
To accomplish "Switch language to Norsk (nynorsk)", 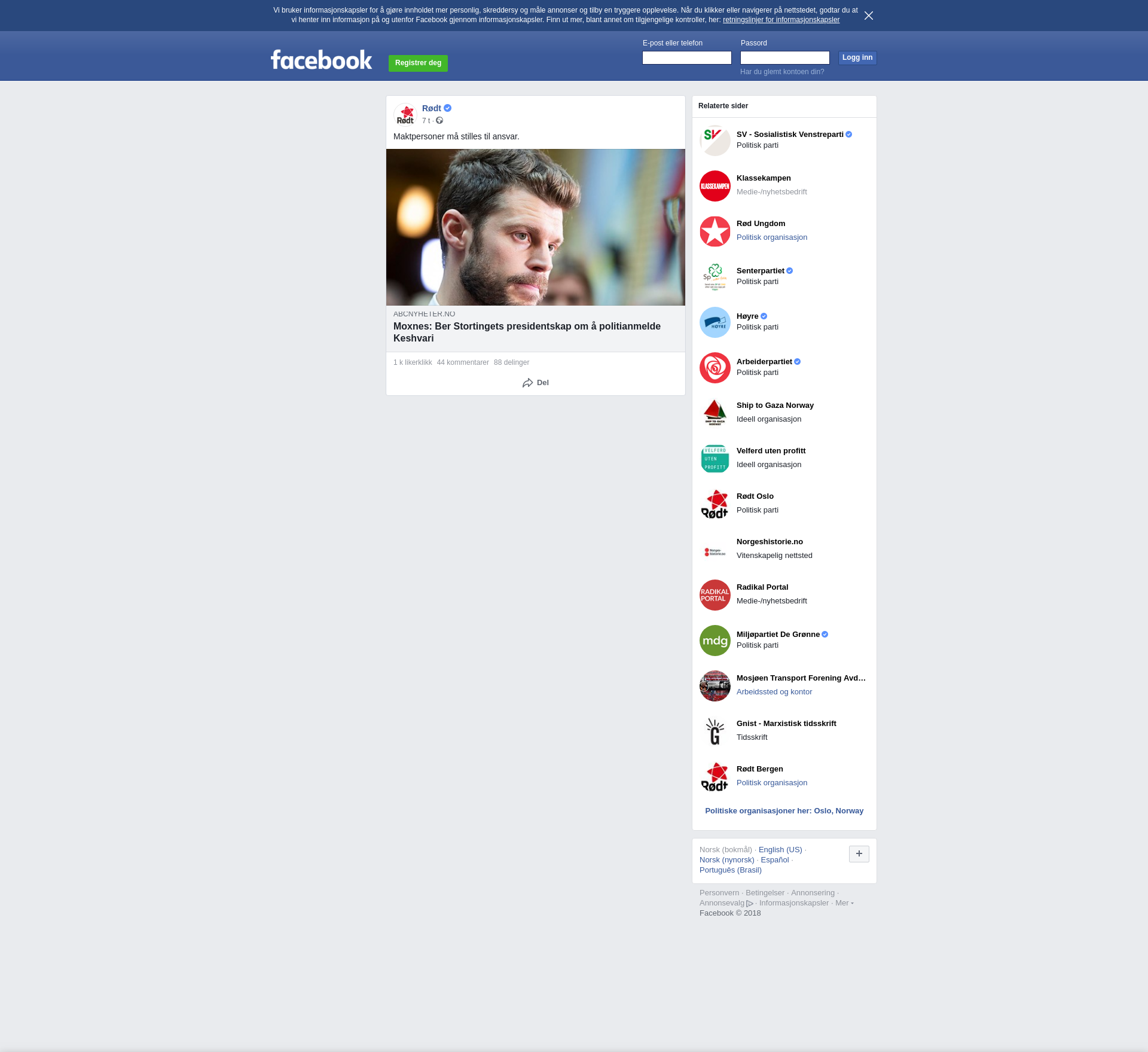I will 727,860.
